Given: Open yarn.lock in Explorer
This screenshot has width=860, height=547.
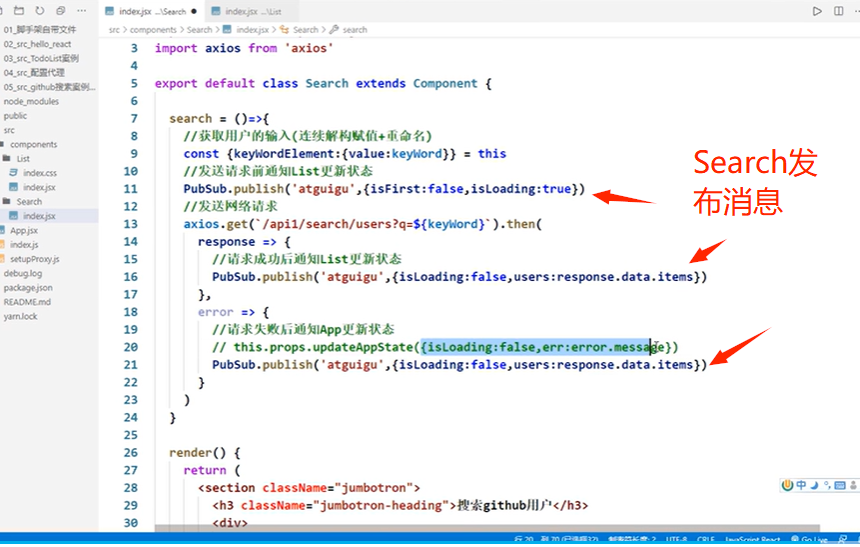Looking at the screenshot, I should (20, 316).
